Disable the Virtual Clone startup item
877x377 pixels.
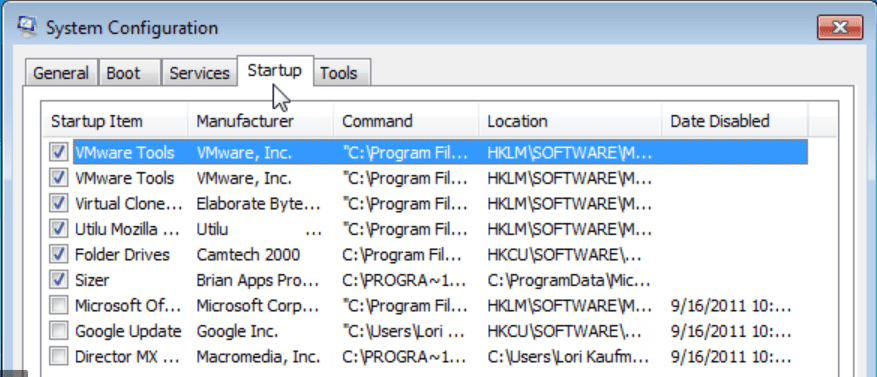coord(59,204)
